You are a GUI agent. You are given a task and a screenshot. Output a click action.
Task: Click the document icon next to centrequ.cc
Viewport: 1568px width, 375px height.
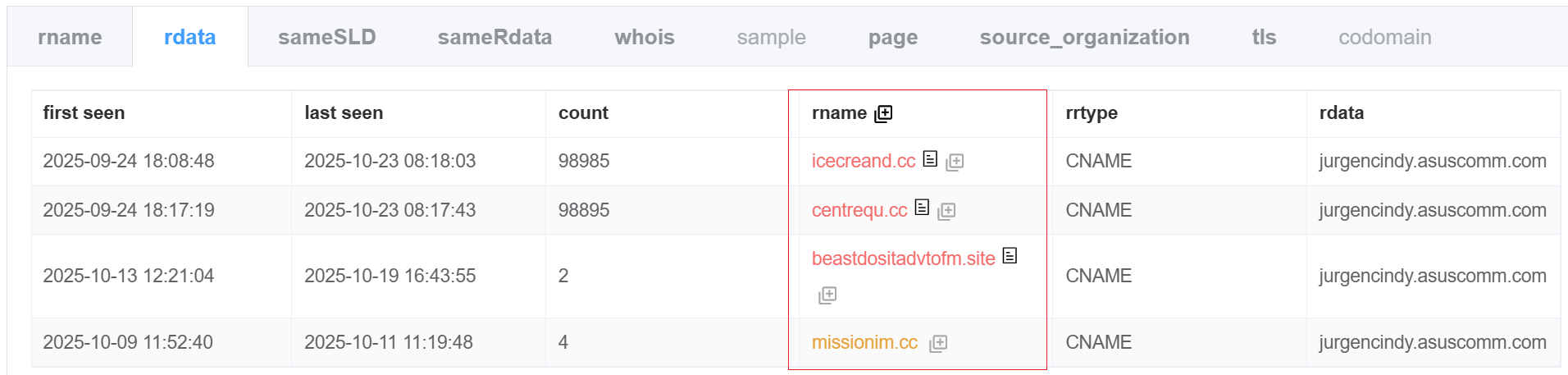[922, 208]
